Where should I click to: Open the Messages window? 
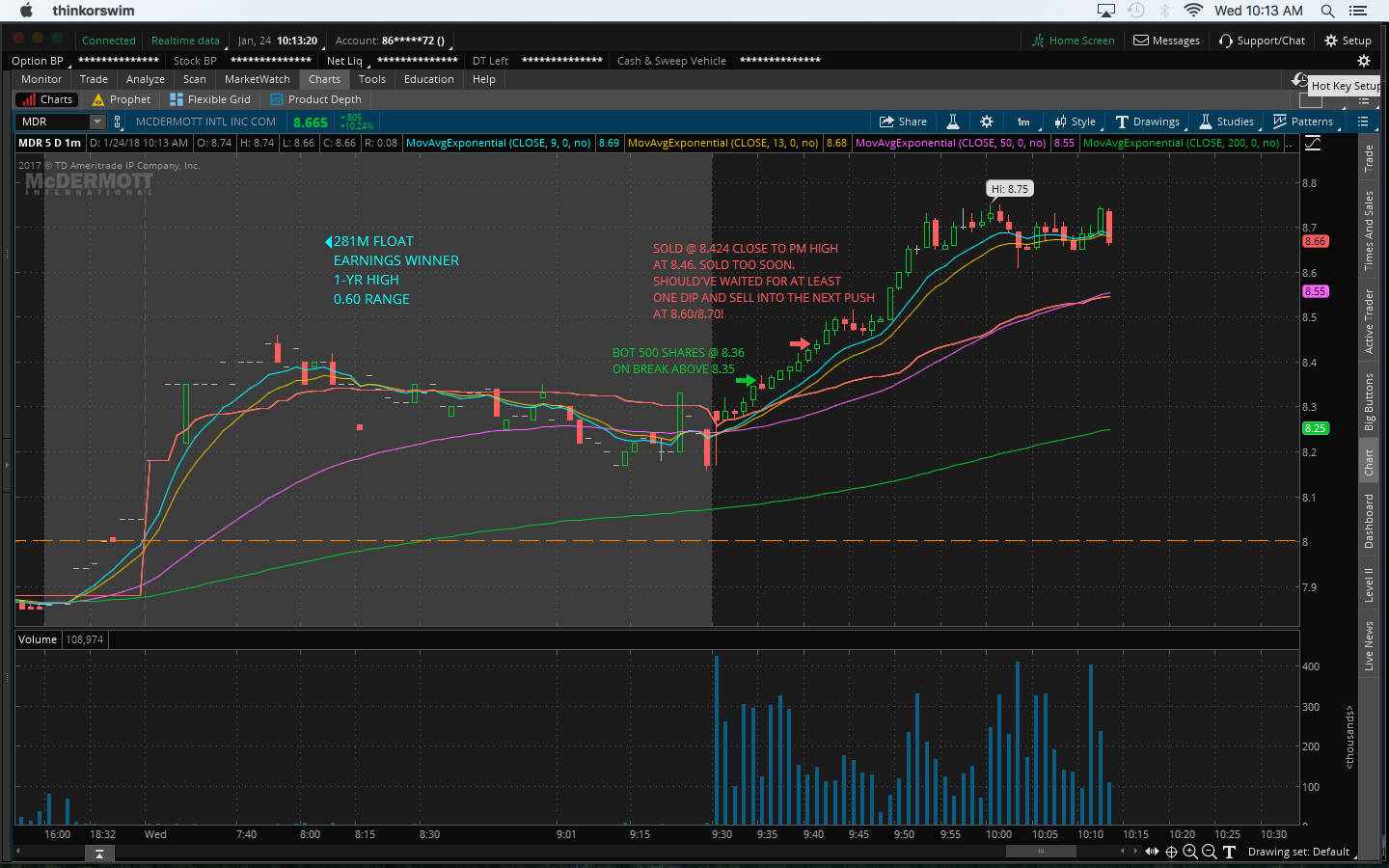[x=1166, y=41]
